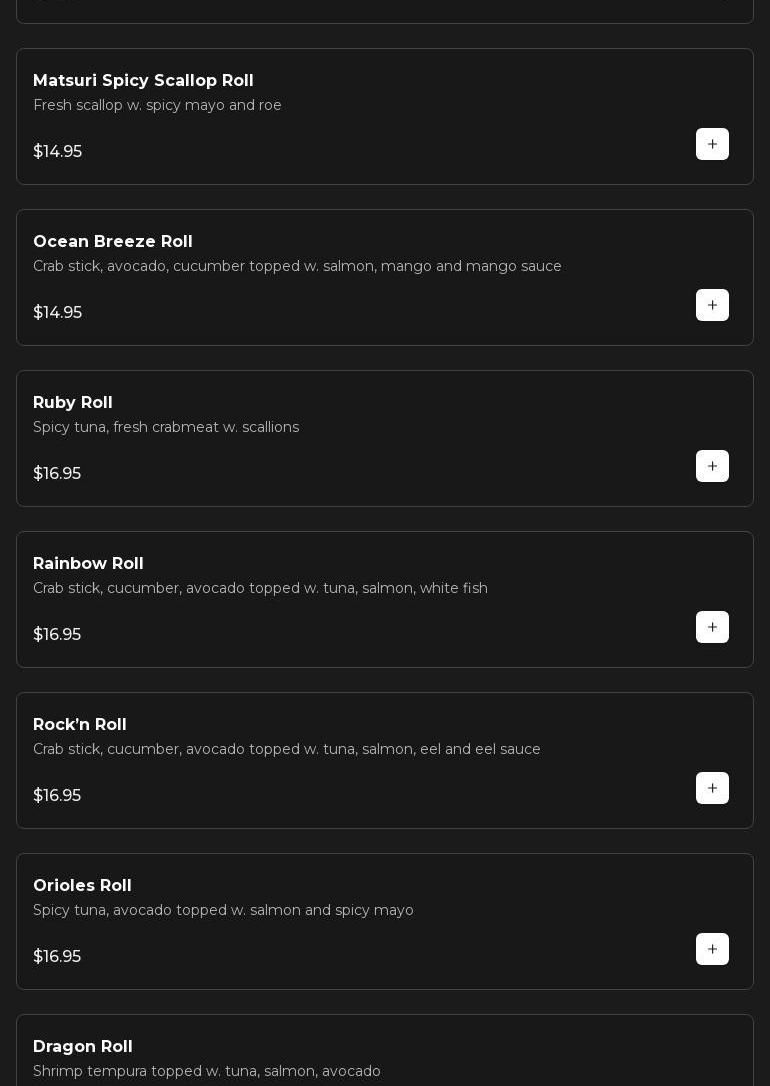Screen dimensions: 770x1086
Task: Select the Orioles Roll title
Action: click(82, 885)
